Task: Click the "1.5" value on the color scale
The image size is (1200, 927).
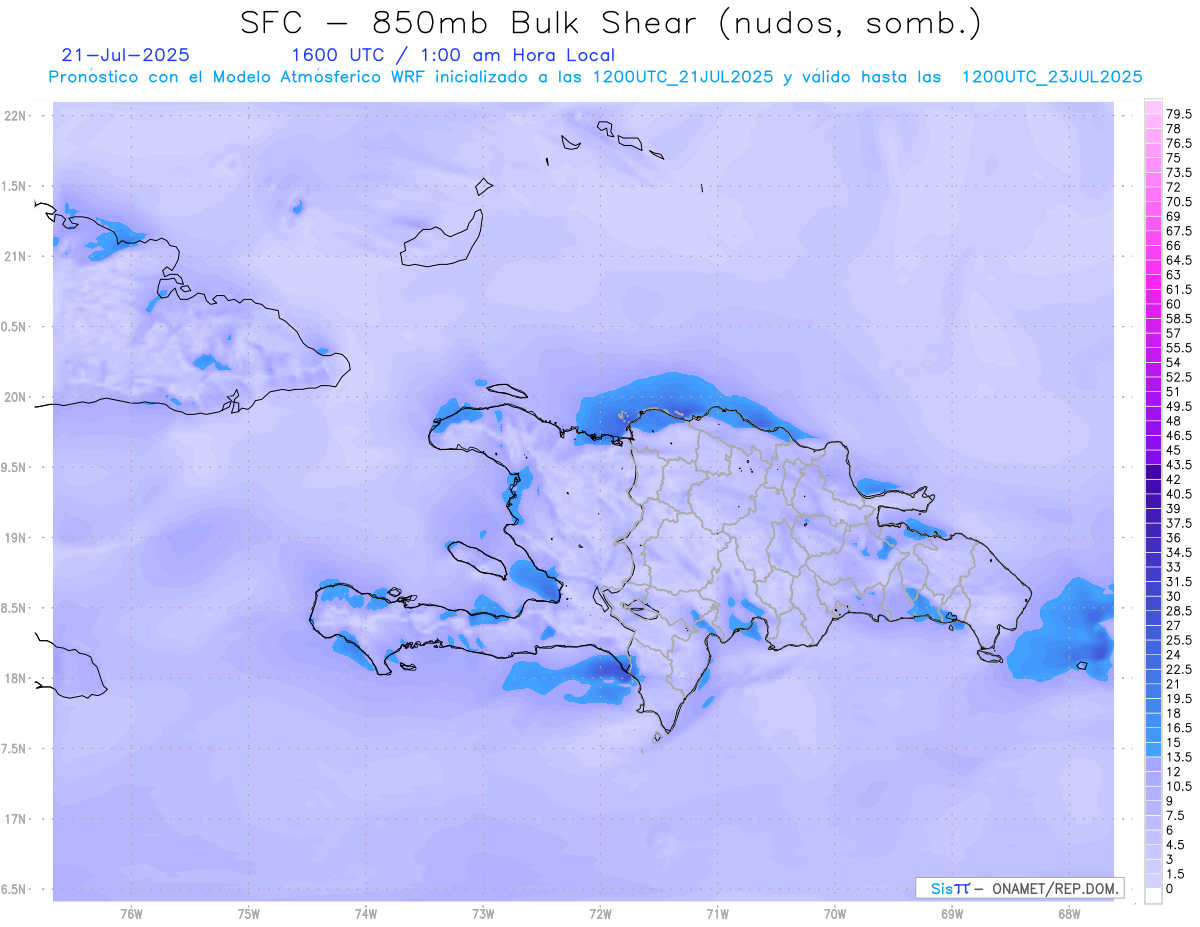Action: [x=1176, y=874]
